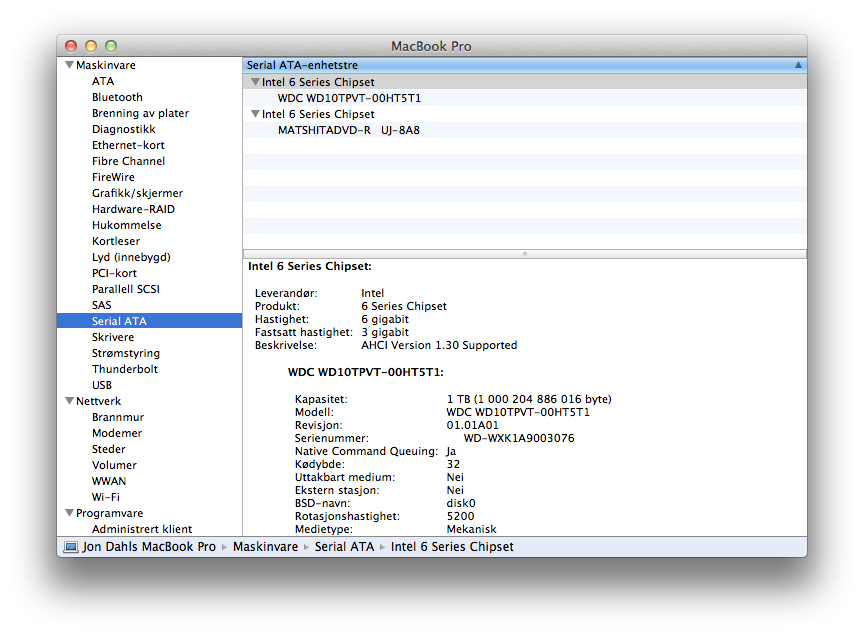
Task: Click the computer icon in the path bar
Action: click(x=71, y=547)
